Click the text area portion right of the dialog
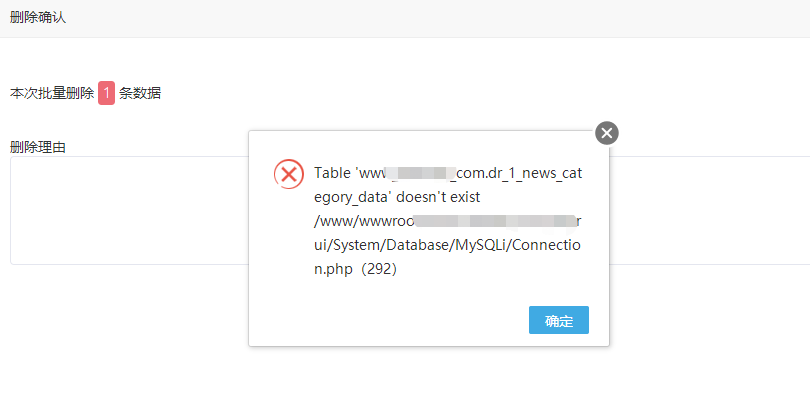Screen dimensions: 810x412 pyautogui.click(x=710, y=211)
